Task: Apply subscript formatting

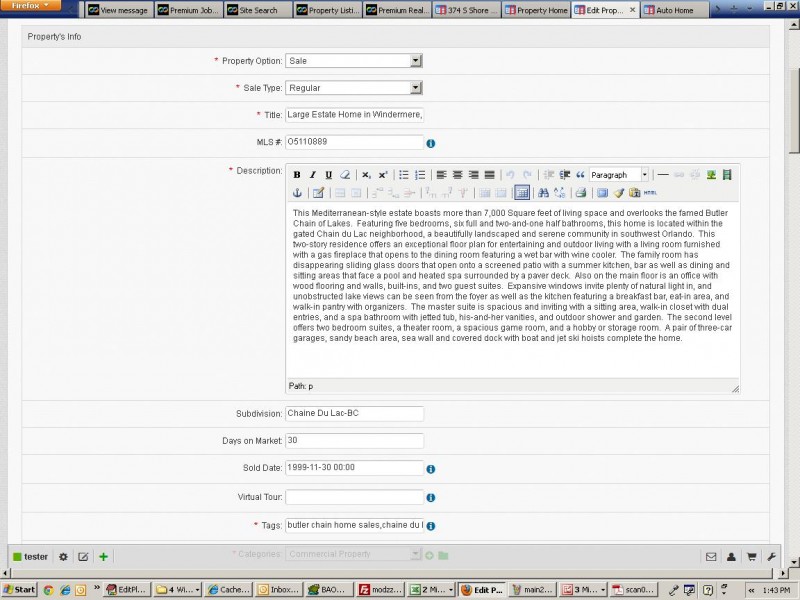Action: click(366, 175)
